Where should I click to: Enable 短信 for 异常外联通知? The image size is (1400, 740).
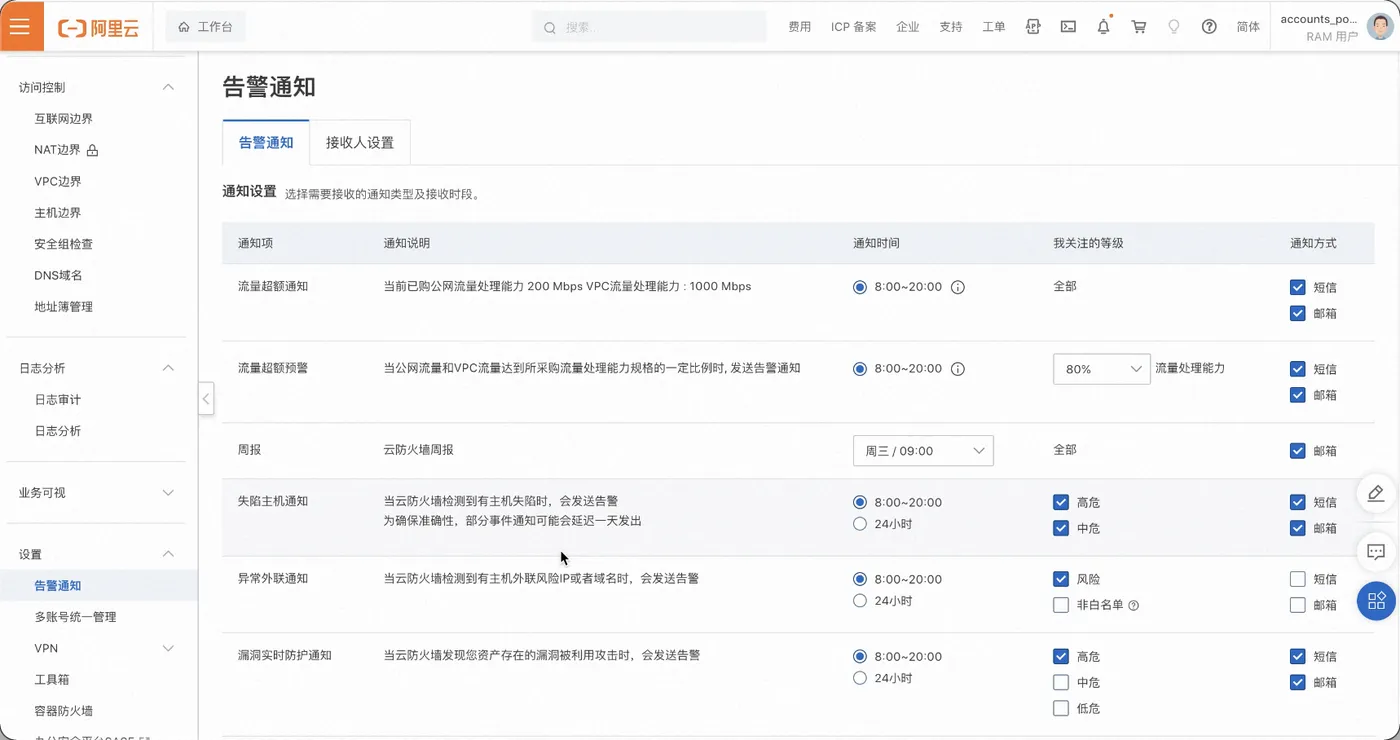click(x=1298, y=579)
